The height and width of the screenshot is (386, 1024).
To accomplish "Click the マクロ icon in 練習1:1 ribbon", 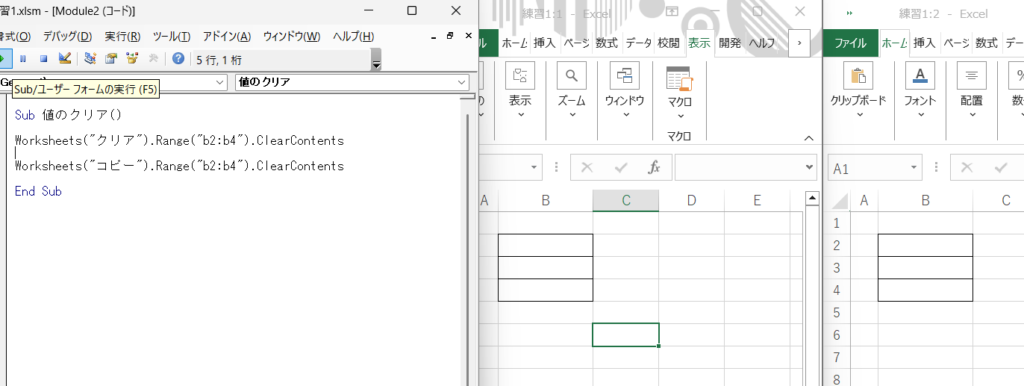I will (680, 79).
